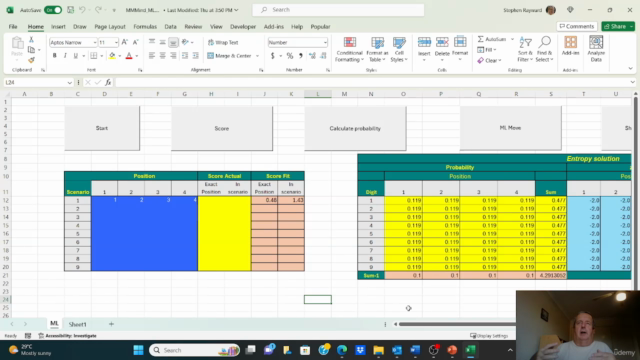Center text horizontally
Image resolution: width=640 pixels, height=360 pixels.
pyautogui.click(x=162, y=56)
